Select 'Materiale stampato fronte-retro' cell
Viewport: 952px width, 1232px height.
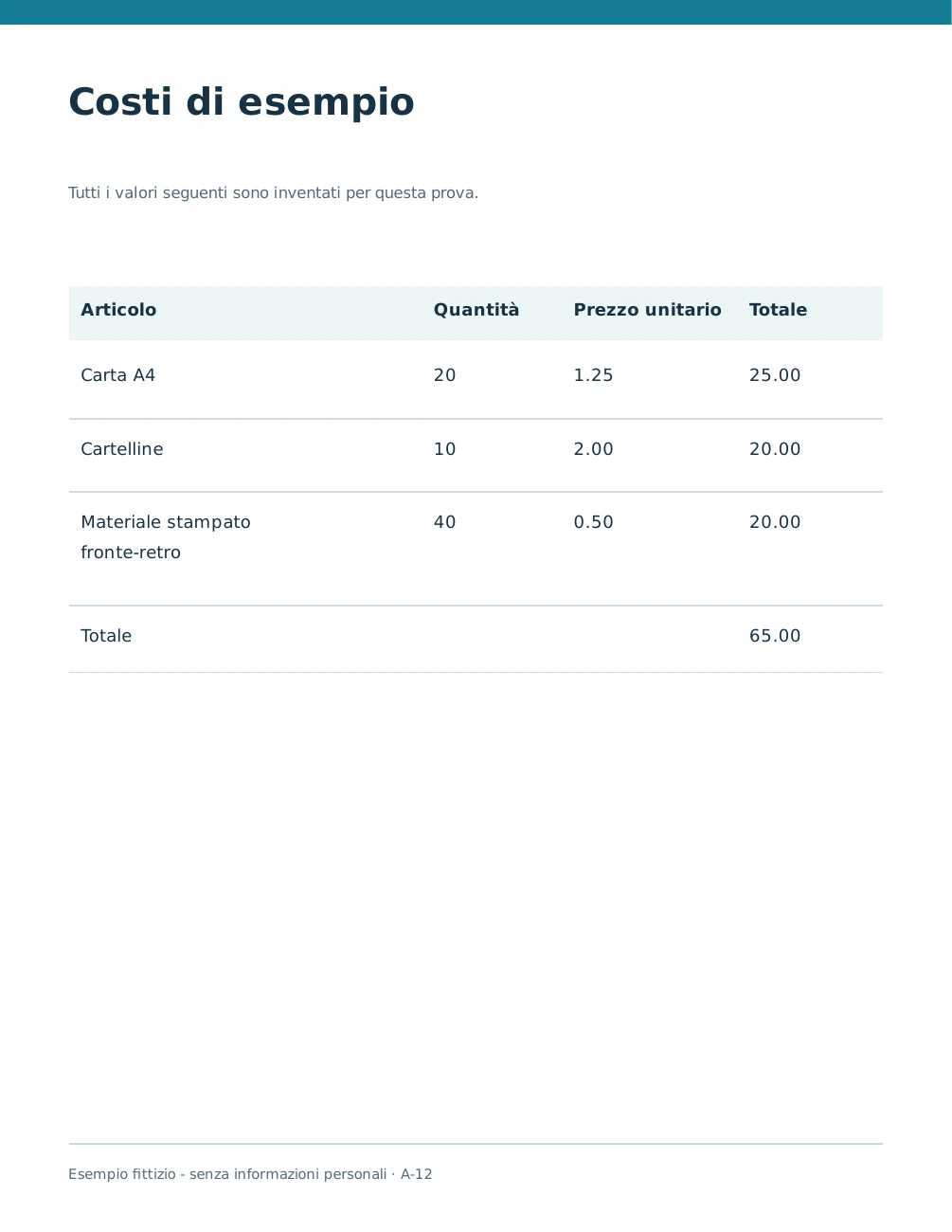point(166,537)
